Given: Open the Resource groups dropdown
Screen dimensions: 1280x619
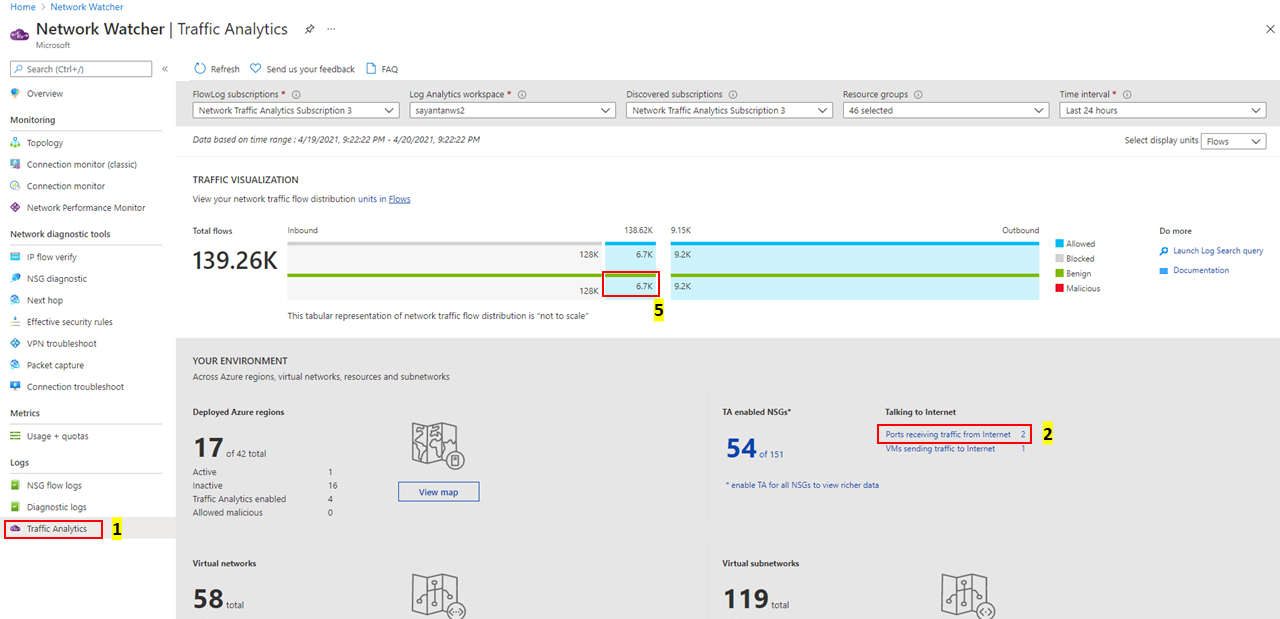Looking at the screenshot, I should (x=946, y=111).
